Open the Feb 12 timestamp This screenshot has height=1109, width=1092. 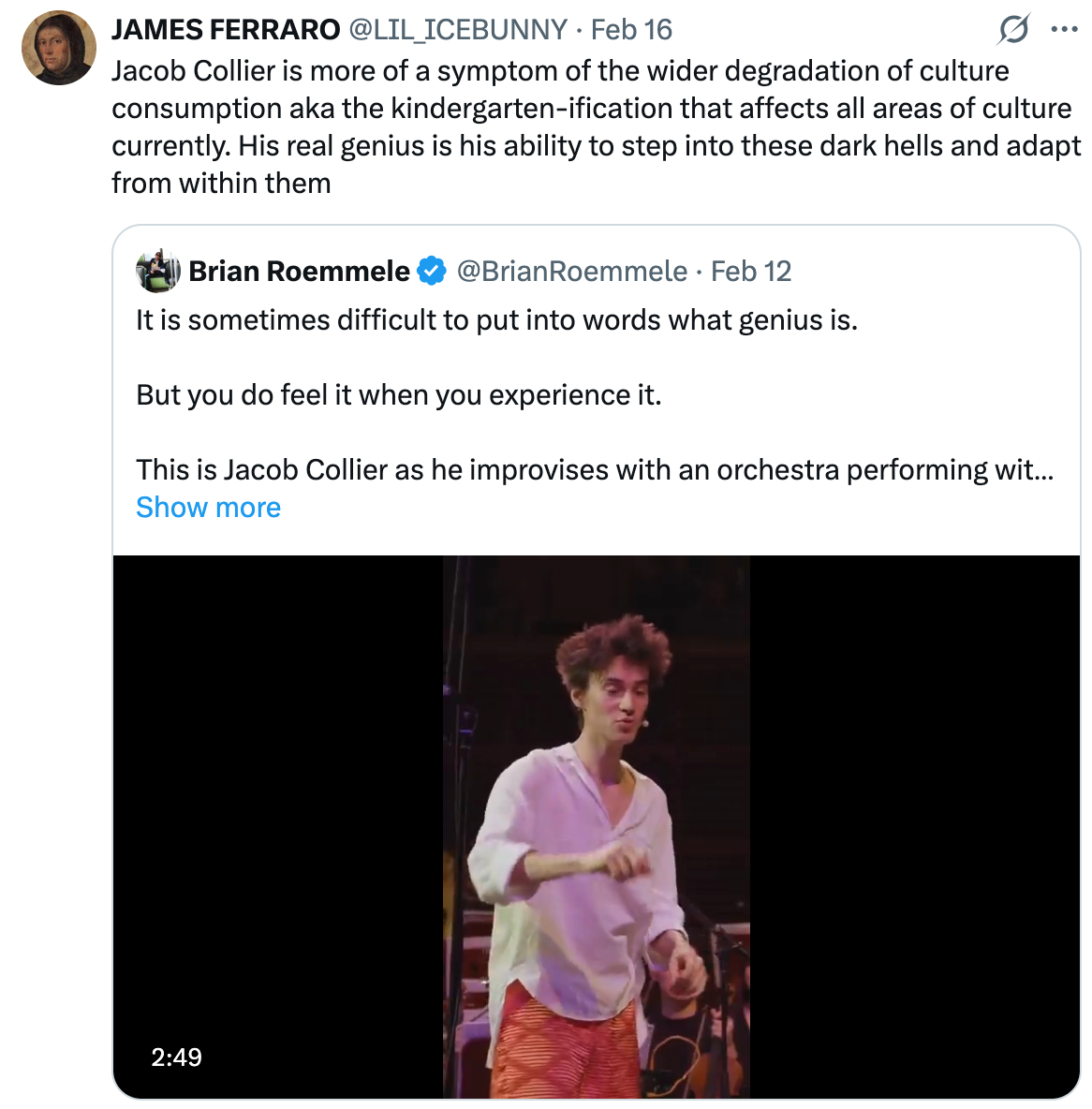pyautogui.click(x=751, y=272)
